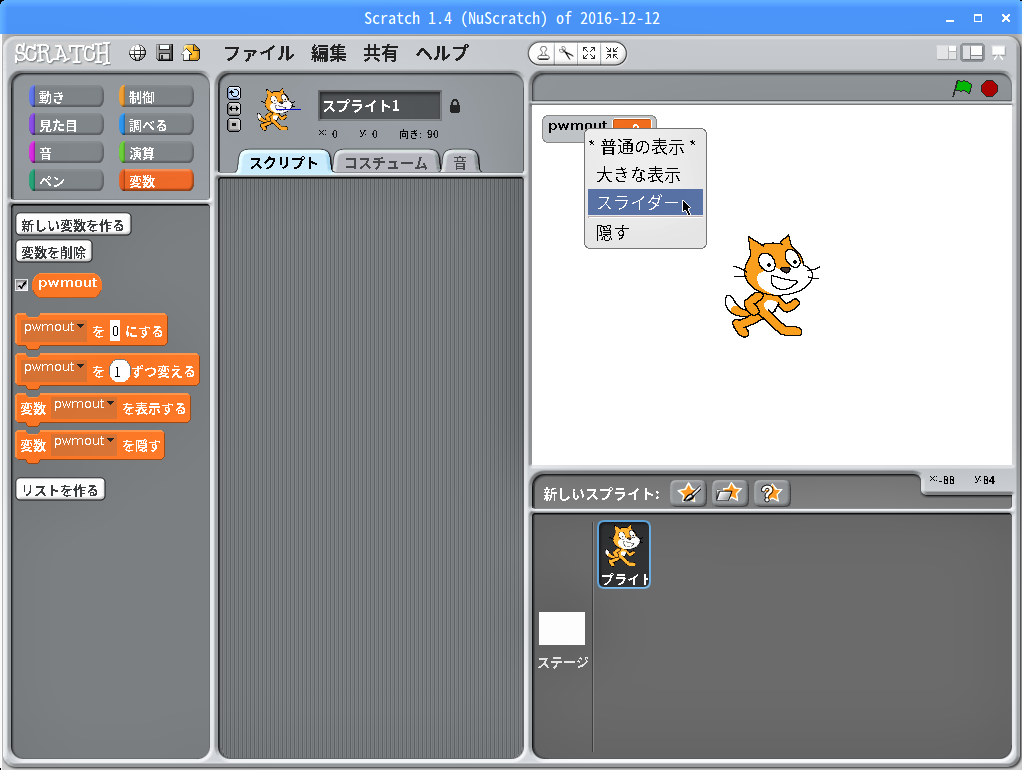The height and width of the screenshot is (770, 1022).
Task: Click リストを作る button
Action: (60, 490)
